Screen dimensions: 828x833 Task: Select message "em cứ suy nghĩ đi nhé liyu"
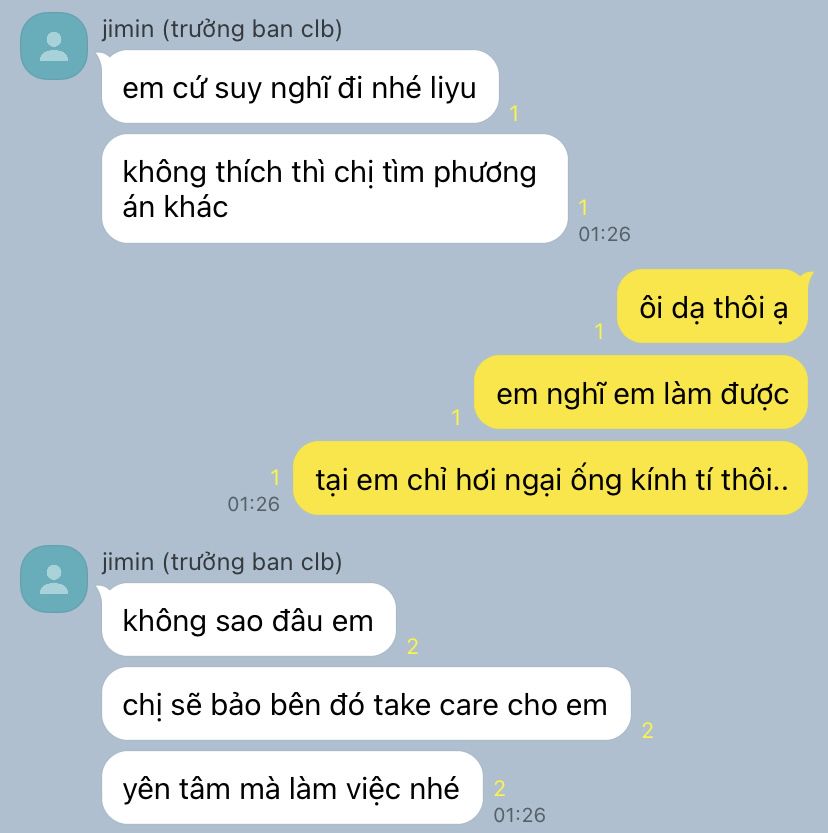(x=300, y=87)
